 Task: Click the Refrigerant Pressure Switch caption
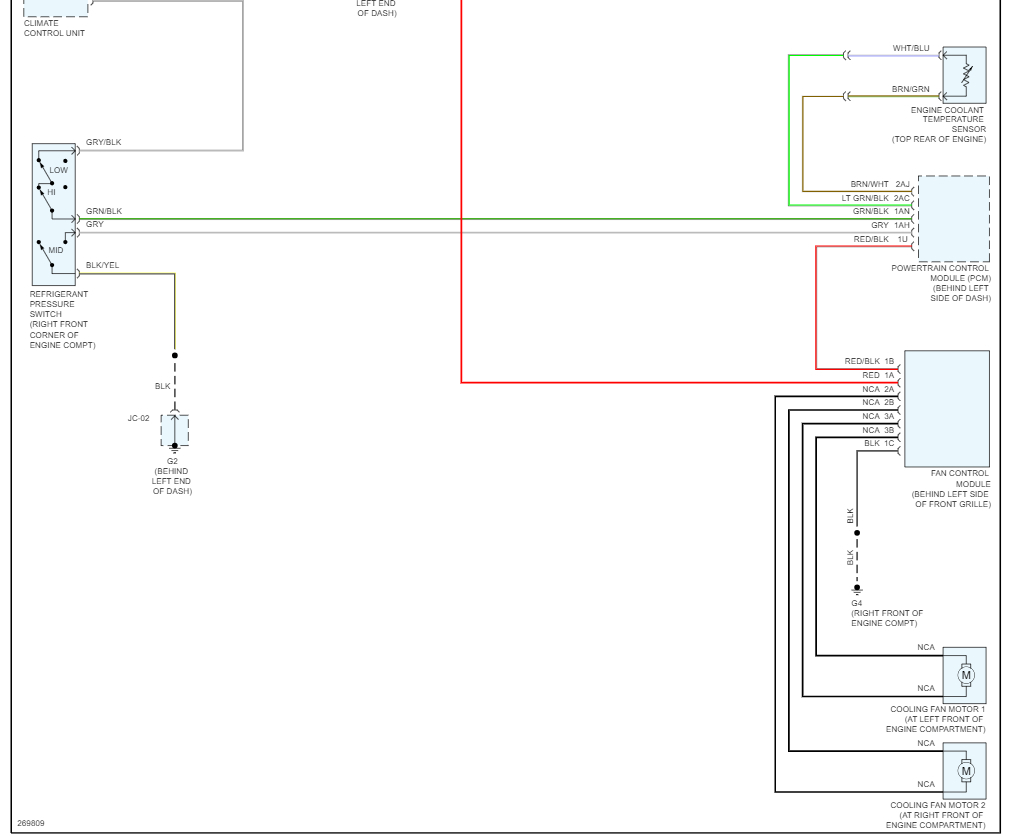(62, 319)
